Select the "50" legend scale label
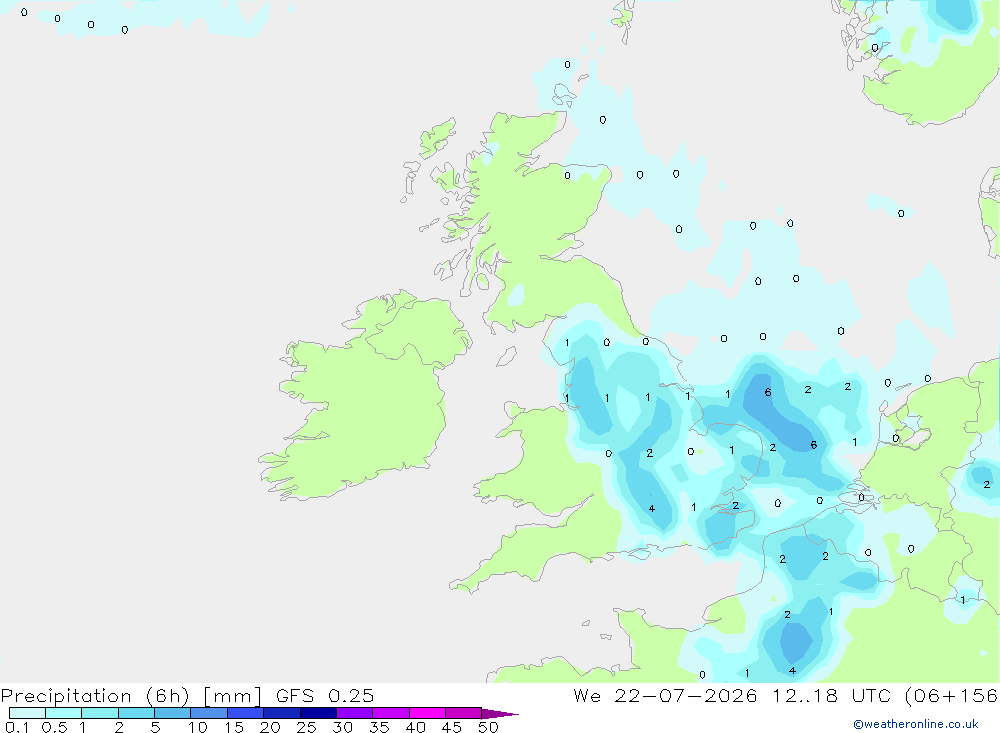1000x733 pixels. [x=488, y=727]
